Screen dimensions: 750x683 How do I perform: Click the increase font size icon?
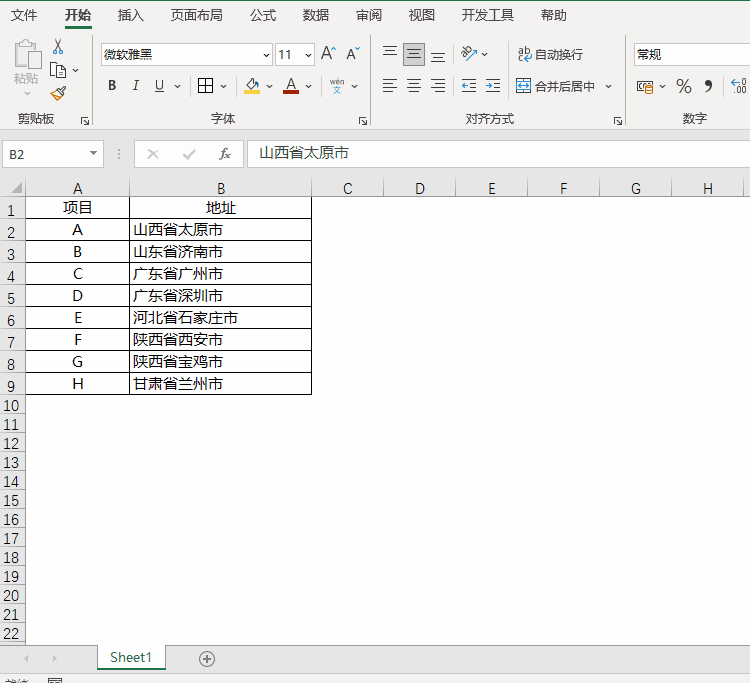tap(328, 54)
